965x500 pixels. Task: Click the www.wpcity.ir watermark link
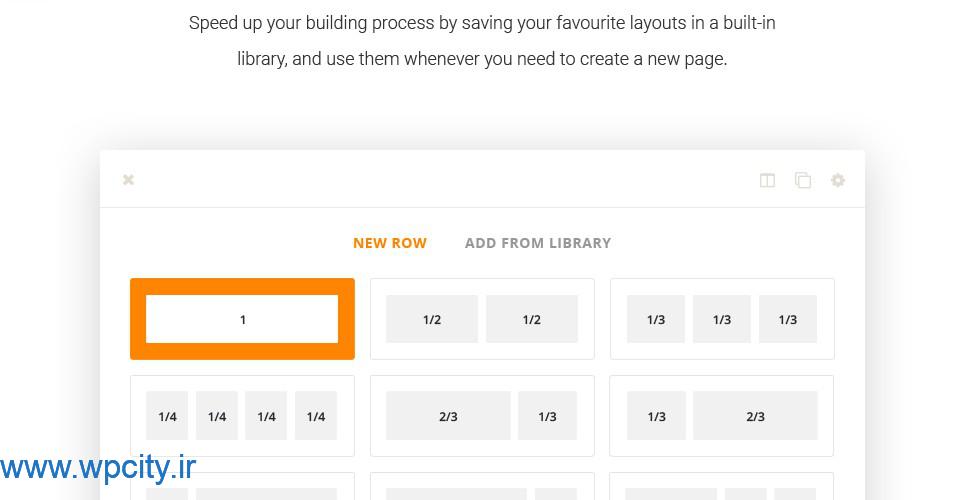click(x=98, y=468)
